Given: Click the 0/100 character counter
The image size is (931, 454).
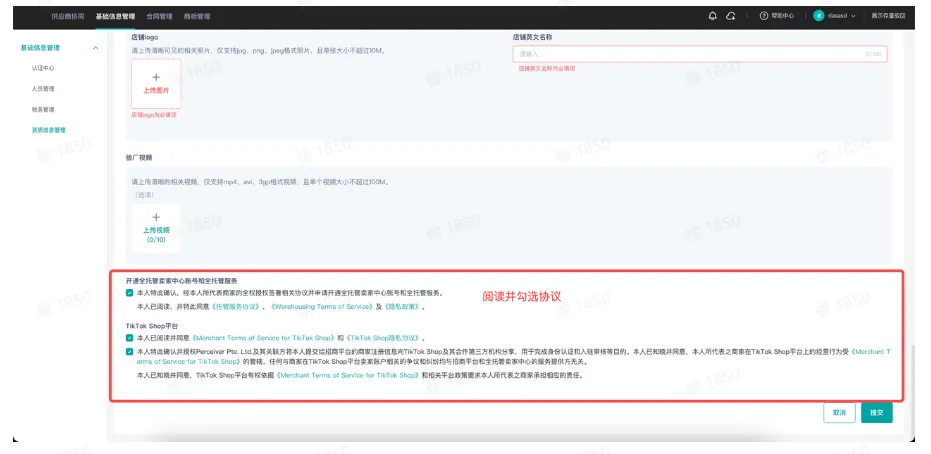Looking at the screenshot, I should click(873, 54).
